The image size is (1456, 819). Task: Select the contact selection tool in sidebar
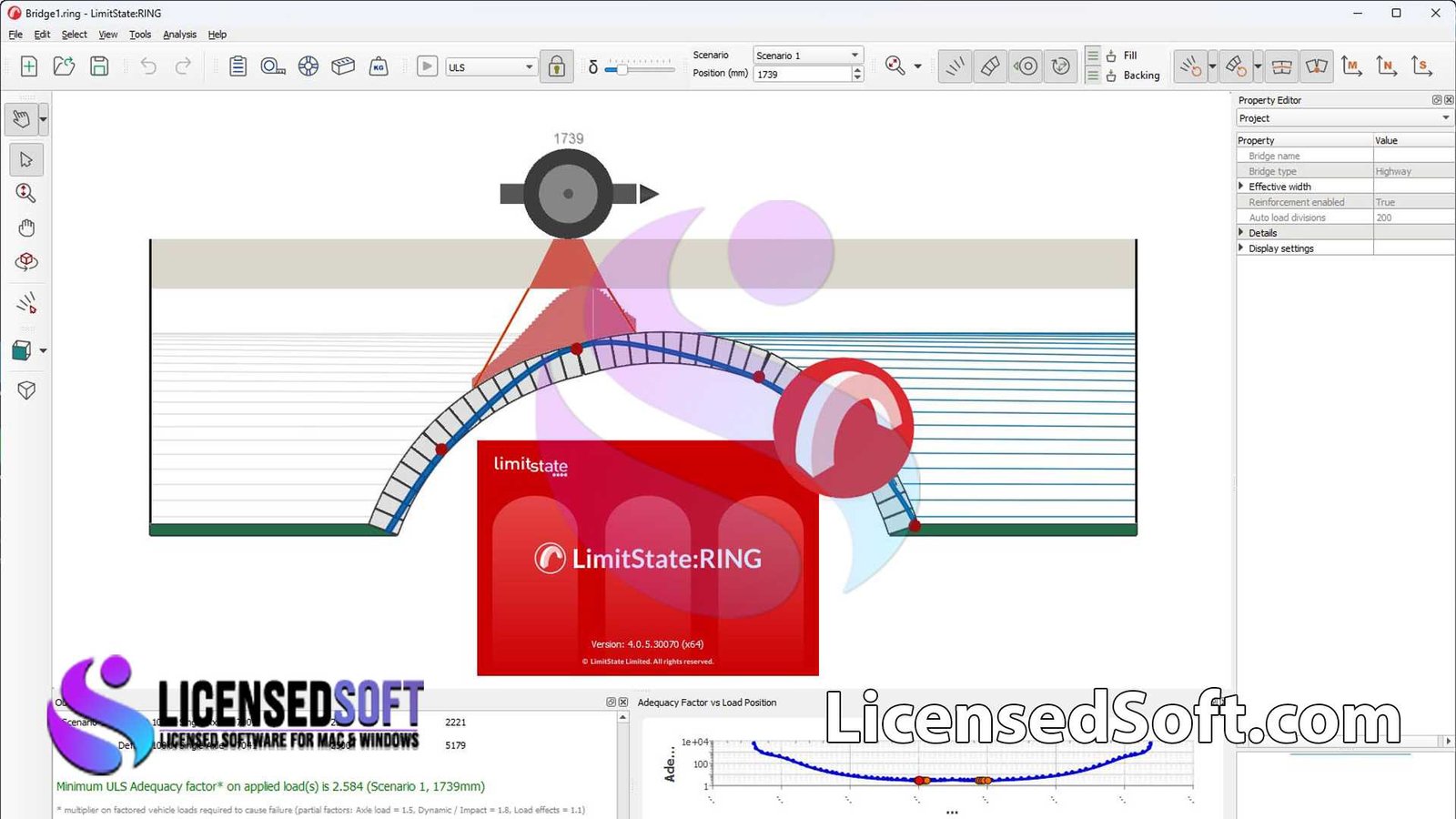click(x=26, y=302)
